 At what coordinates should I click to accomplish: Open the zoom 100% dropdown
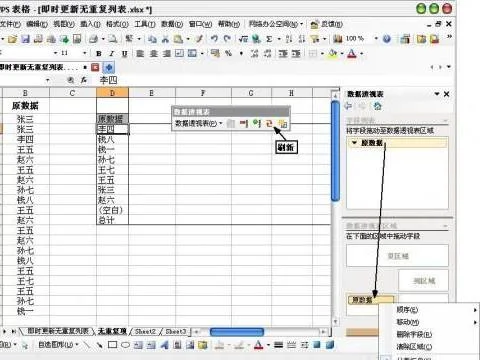(x=376, y=39)
